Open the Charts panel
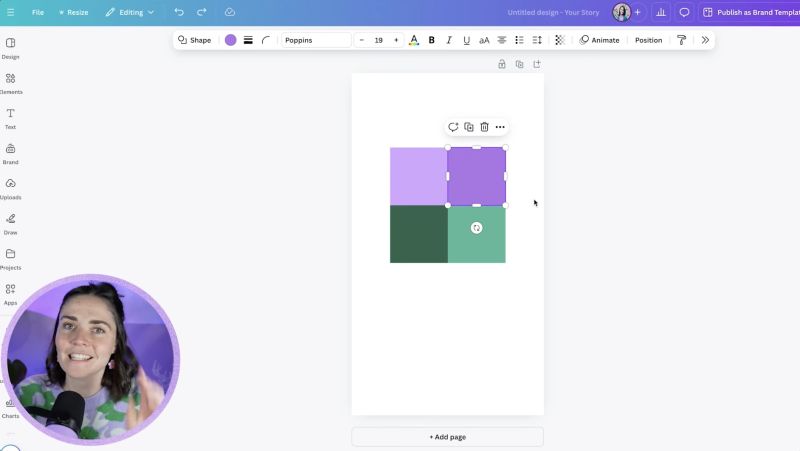This screenshot has width=800, height=451. click(10, 408)
